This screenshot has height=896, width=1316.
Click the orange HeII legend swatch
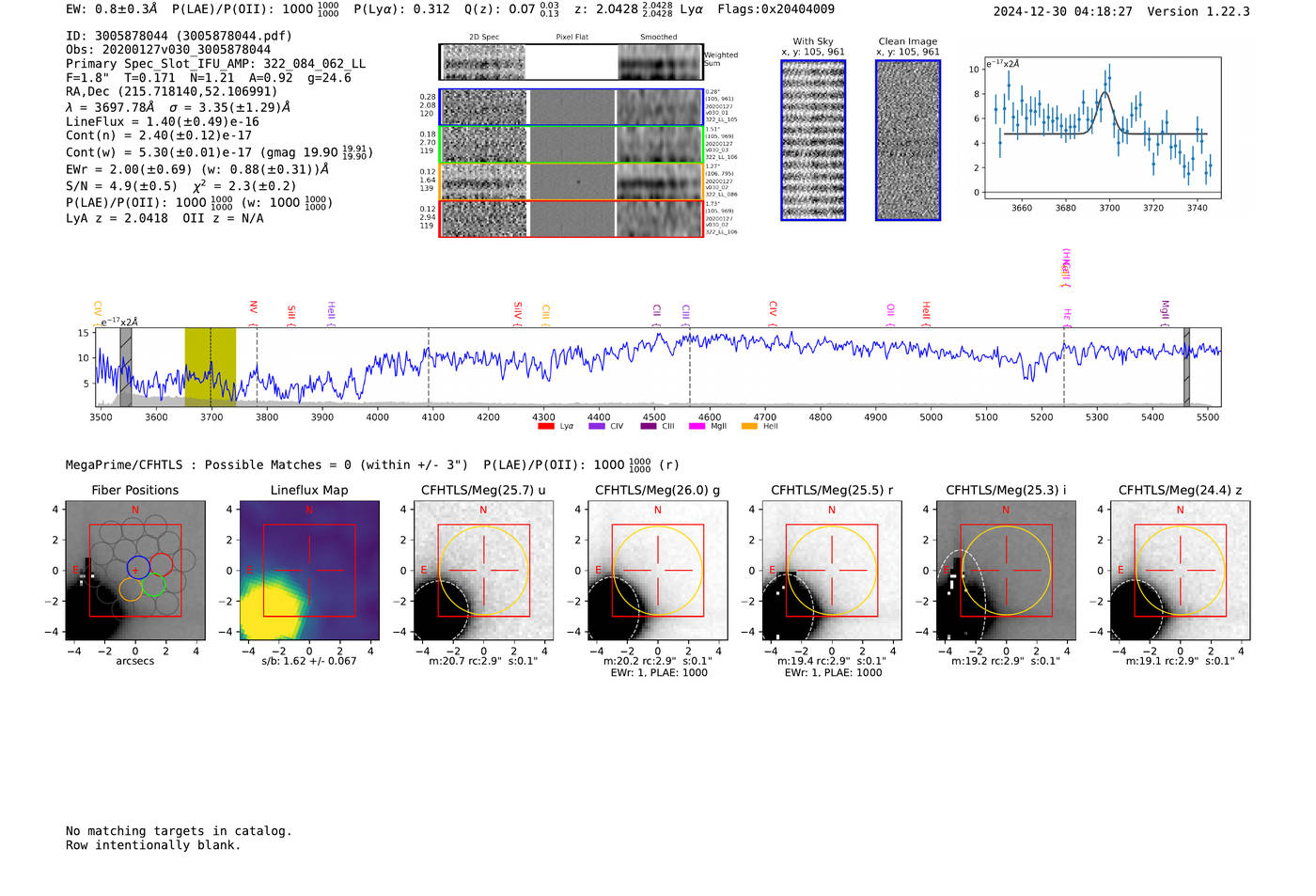tap(749, 427)
